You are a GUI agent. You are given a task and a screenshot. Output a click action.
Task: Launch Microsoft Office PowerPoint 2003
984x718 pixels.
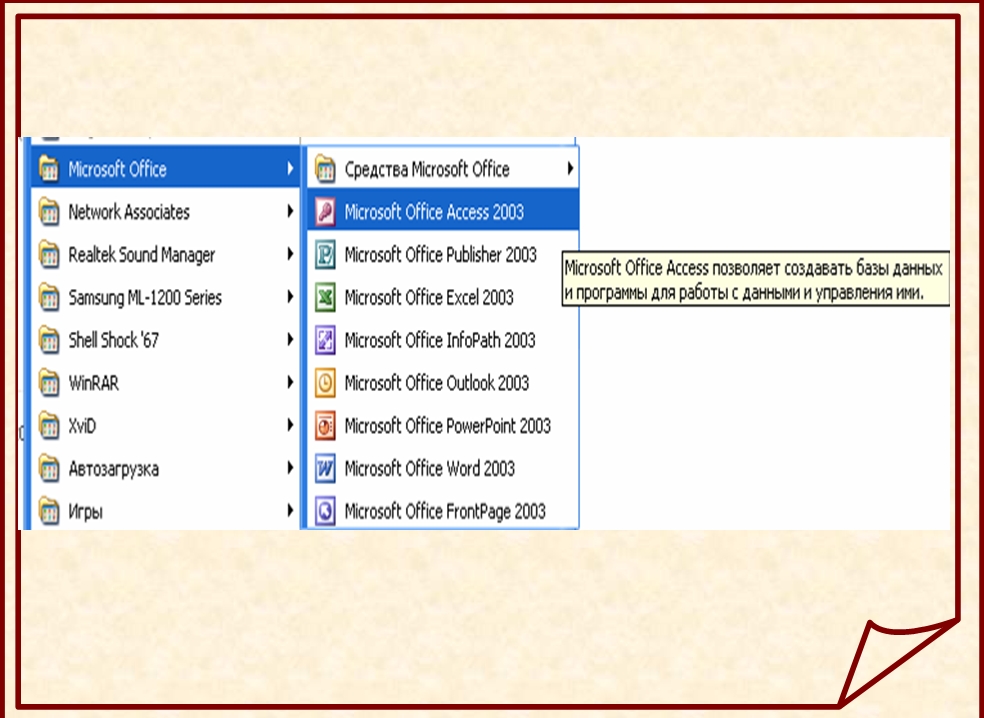442,426
